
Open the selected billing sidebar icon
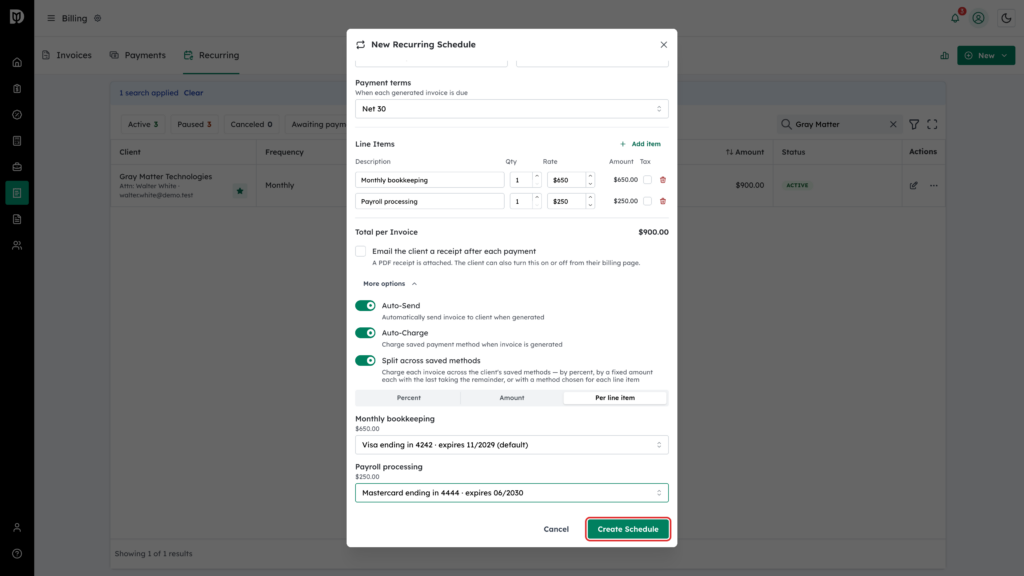[x=17, y=193]
